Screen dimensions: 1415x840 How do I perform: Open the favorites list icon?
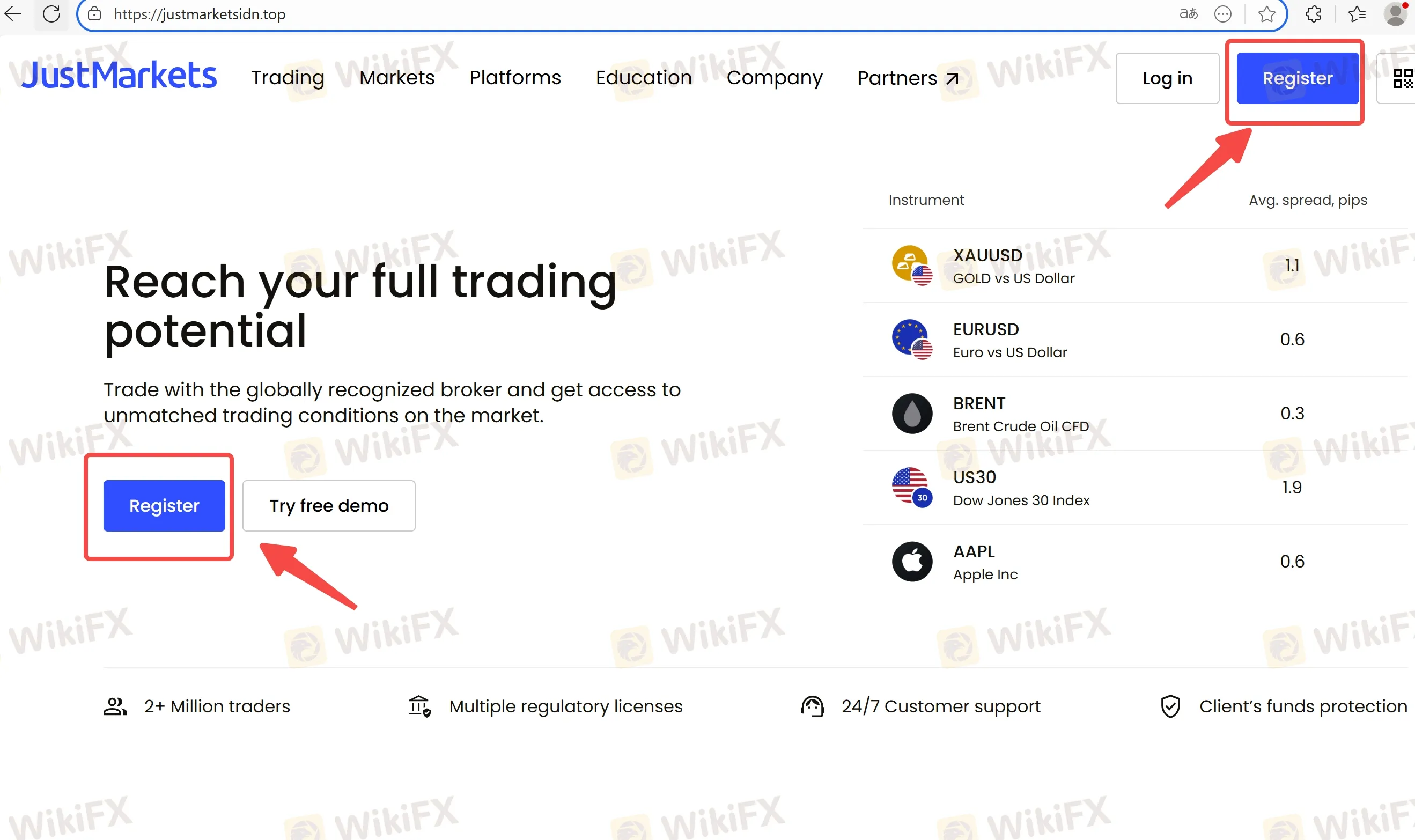click(x=1357, y=14)
